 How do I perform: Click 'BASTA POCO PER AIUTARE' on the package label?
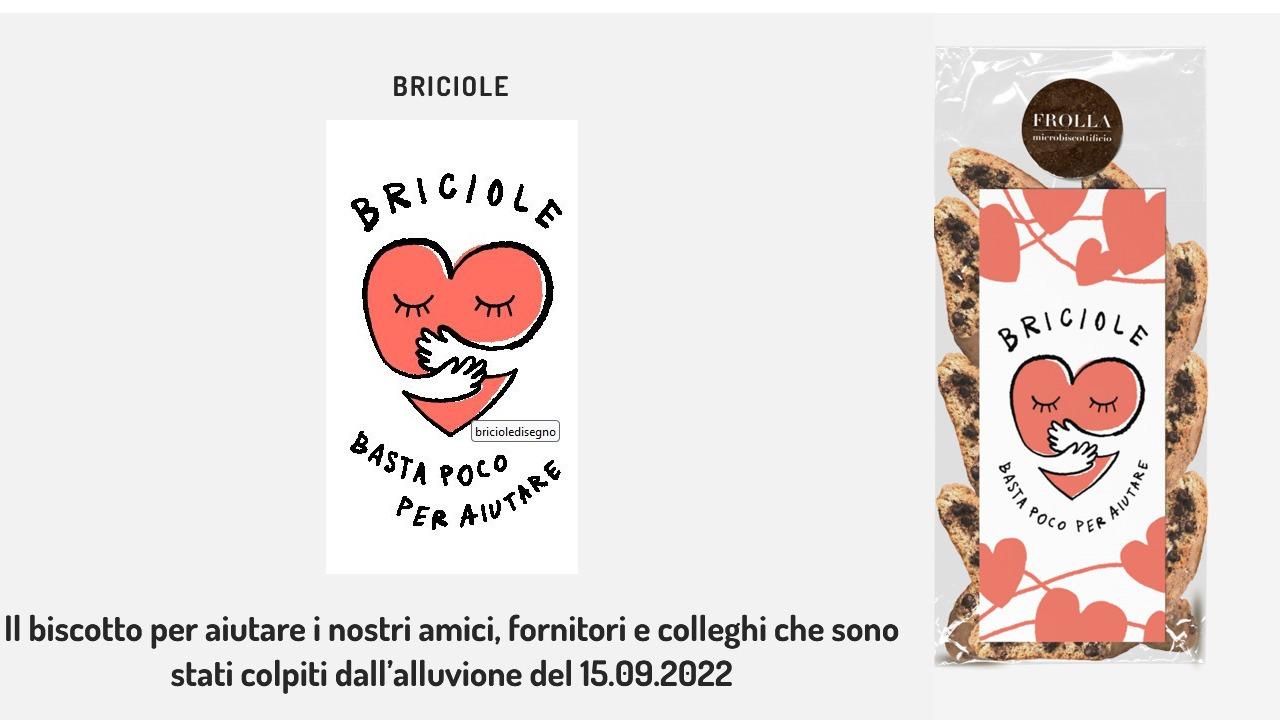coord(1072,500)
